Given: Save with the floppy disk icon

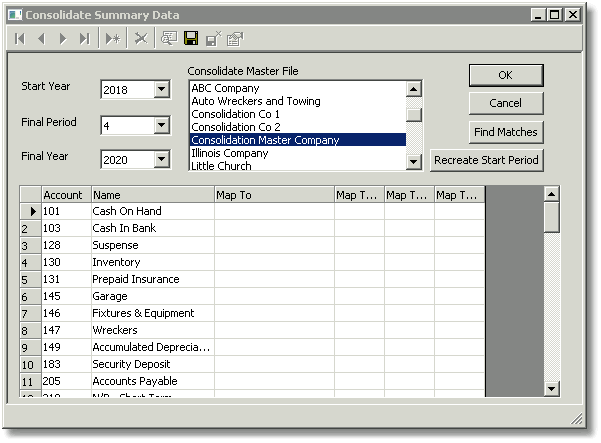Looking at the screenshot, I should (191, 39).
